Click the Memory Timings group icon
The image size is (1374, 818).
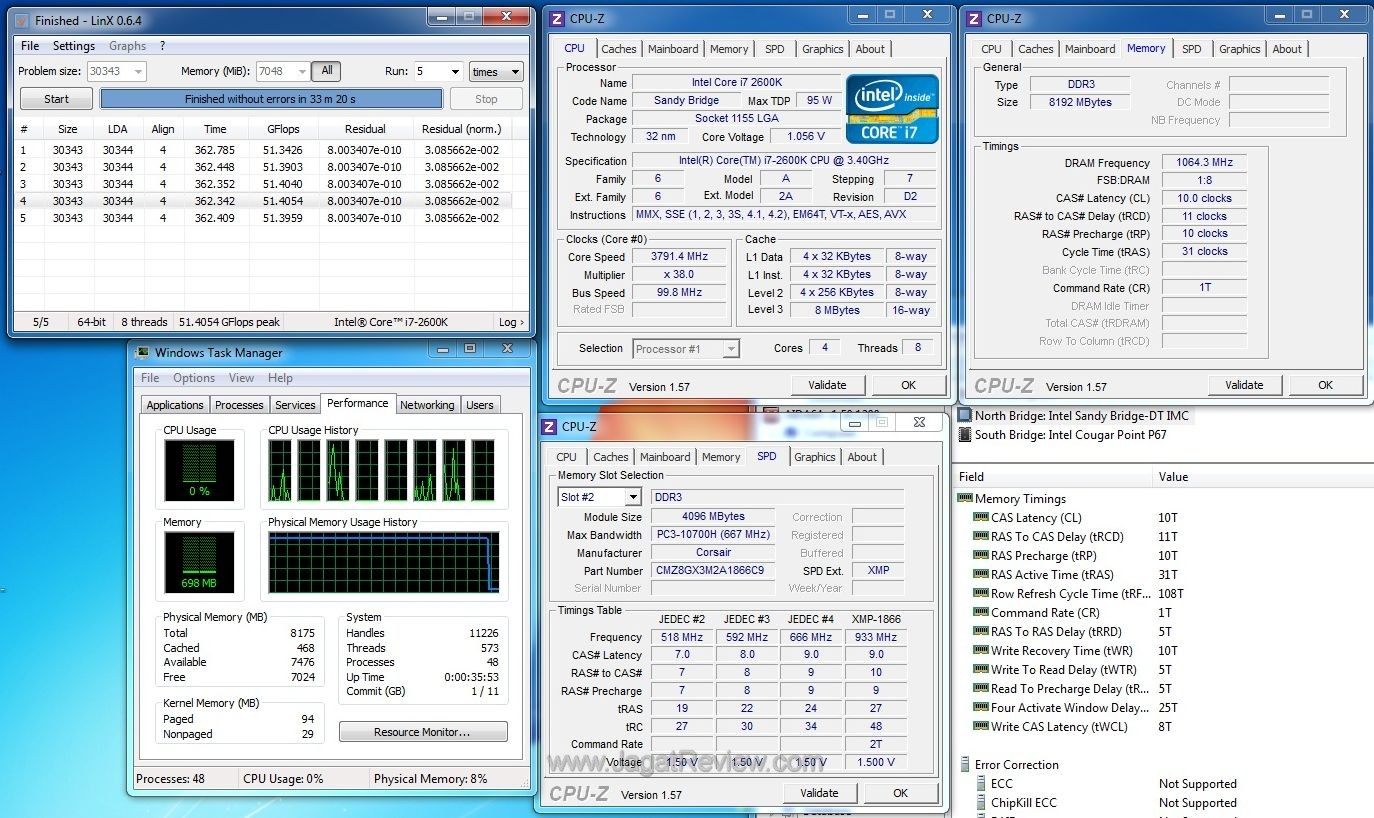tap(965, 499)
